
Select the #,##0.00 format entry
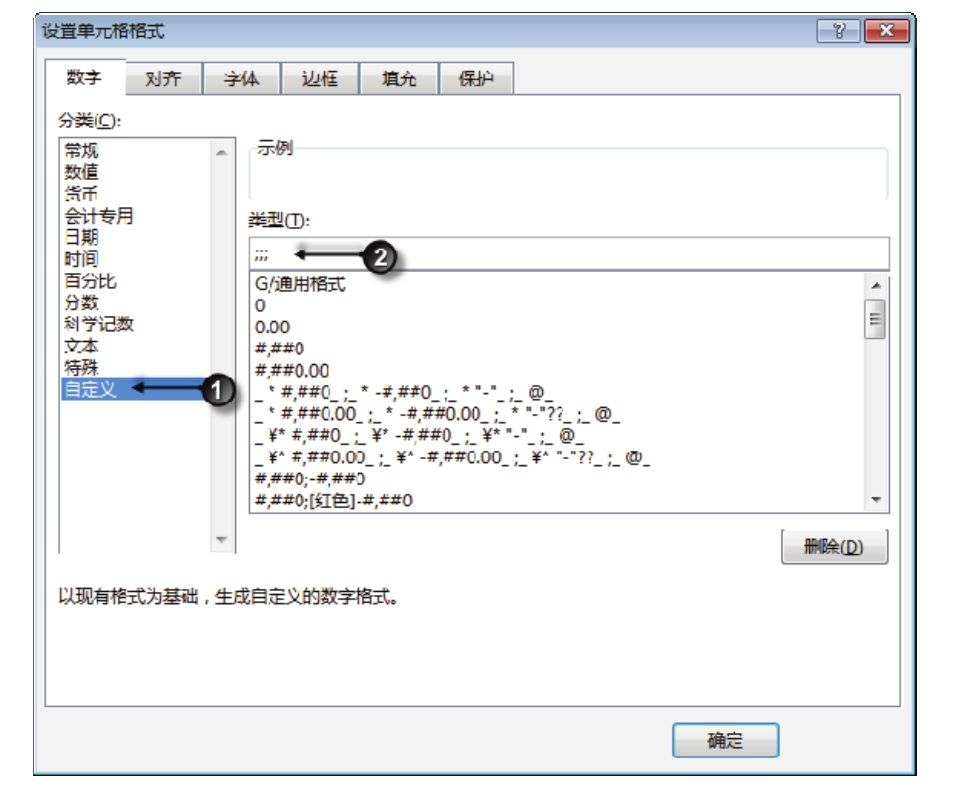[292, 370]
